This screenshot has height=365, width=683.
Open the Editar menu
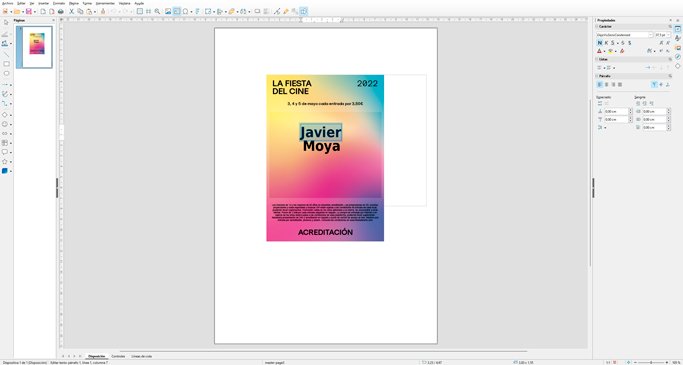(x=21, y=3)
